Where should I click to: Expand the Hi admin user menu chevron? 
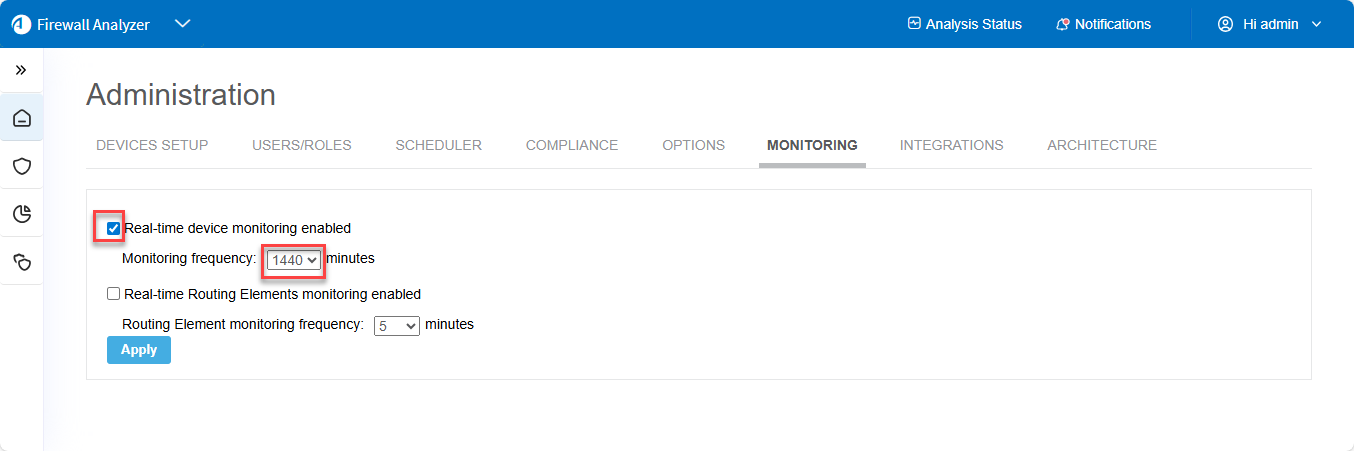(1316, 24)
